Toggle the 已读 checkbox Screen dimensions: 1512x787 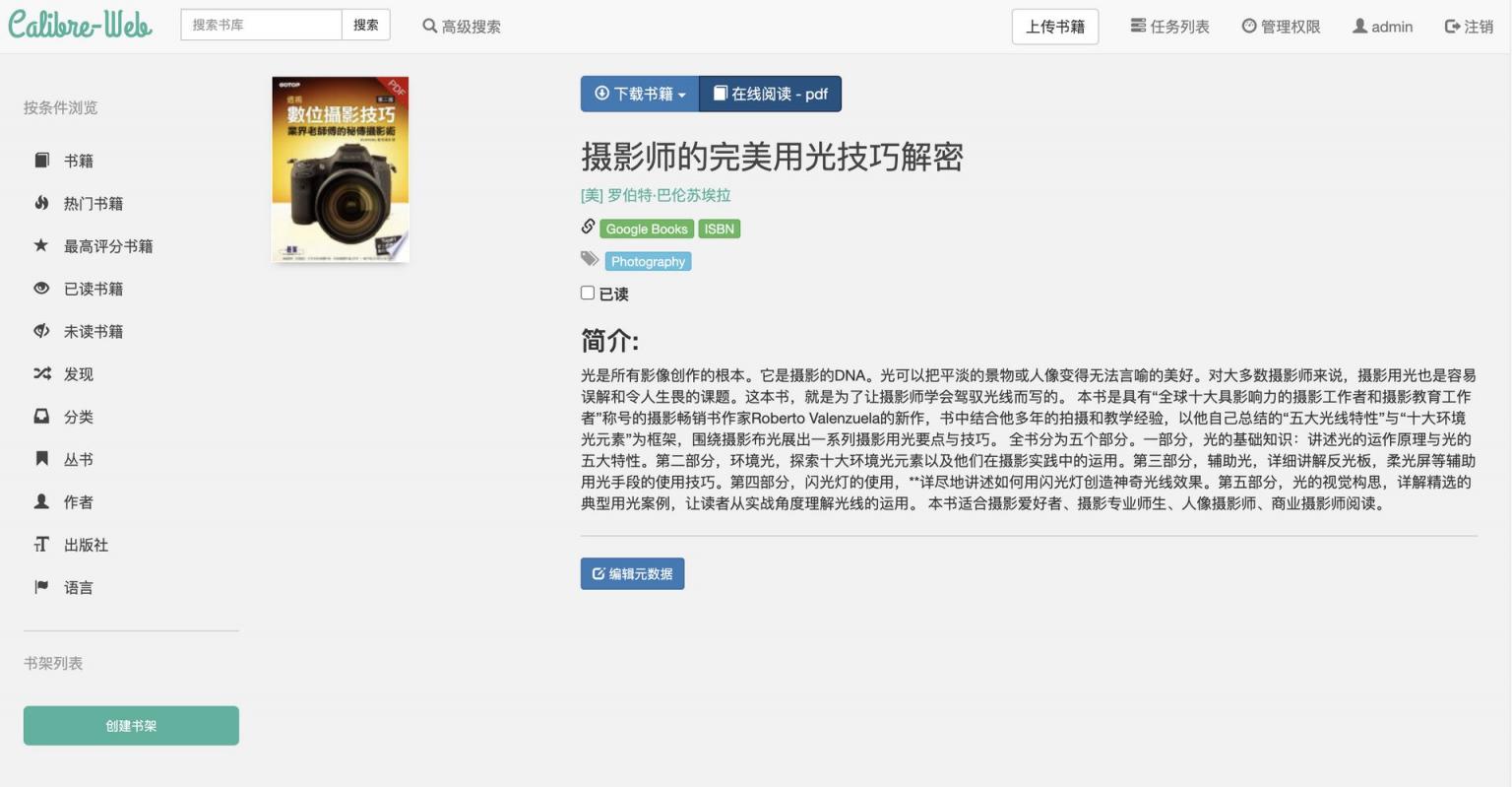point(588,293)
